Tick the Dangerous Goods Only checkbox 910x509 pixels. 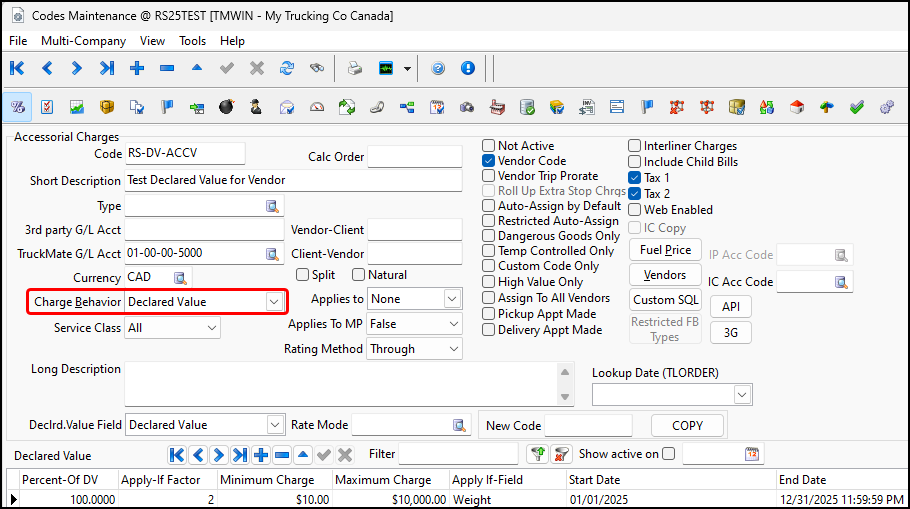pos(489,236)
